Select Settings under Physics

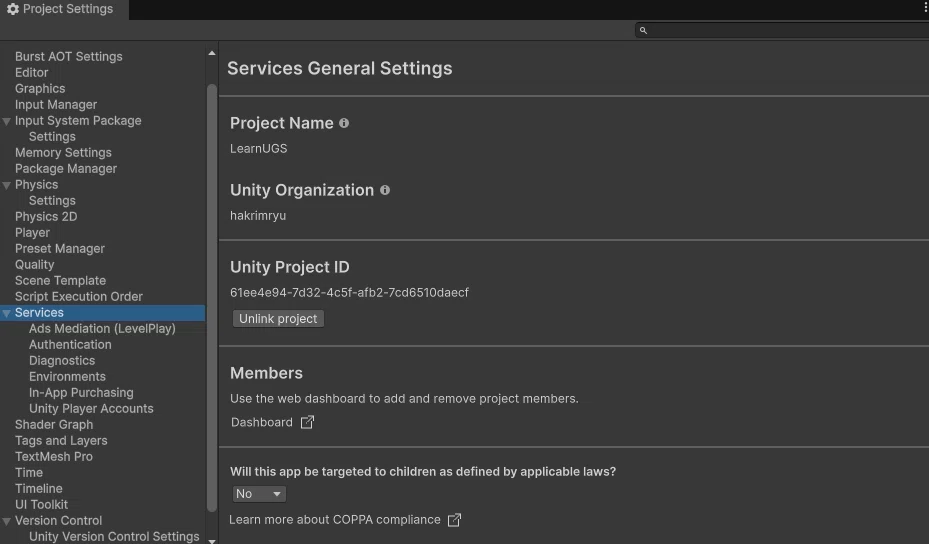point(52,200)
